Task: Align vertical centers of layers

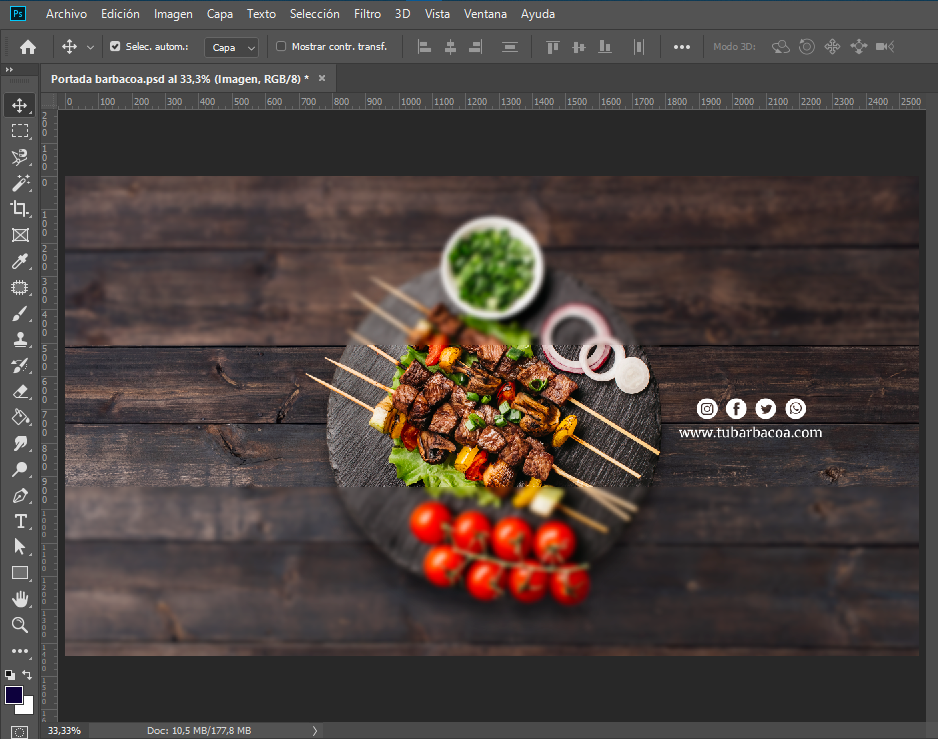Action: (578, 47)
